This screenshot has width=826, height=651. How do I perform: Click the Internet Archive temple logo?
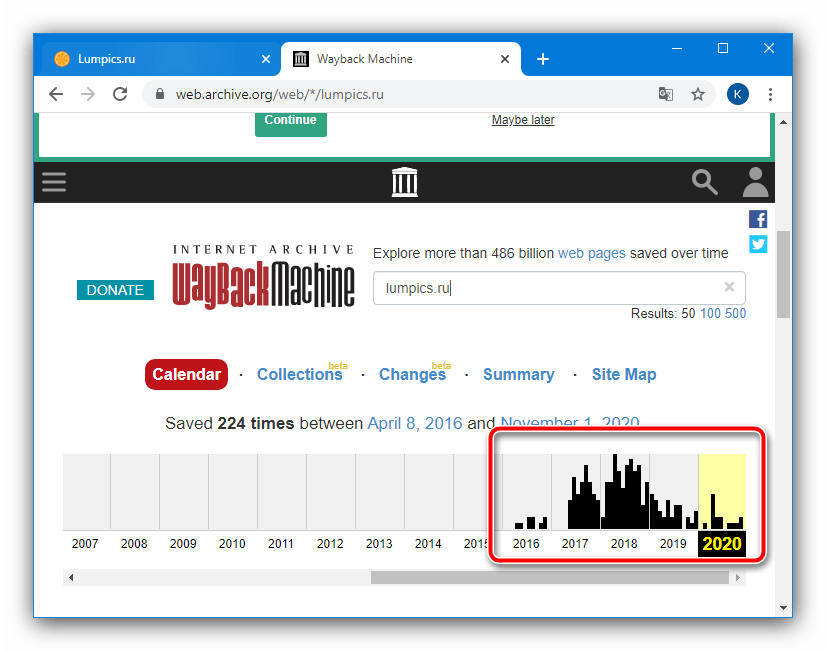(405, 182)
